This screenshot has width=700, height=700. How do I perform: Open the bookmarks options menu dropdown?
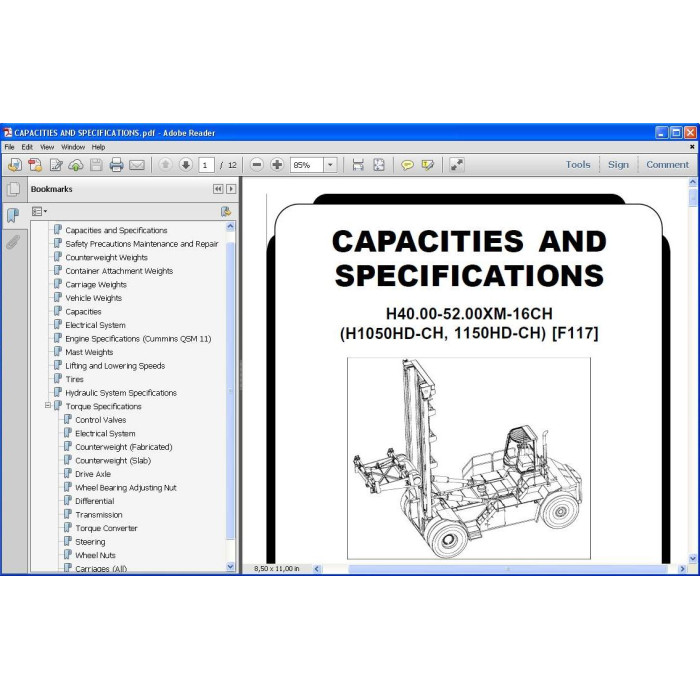click(39, 212)
